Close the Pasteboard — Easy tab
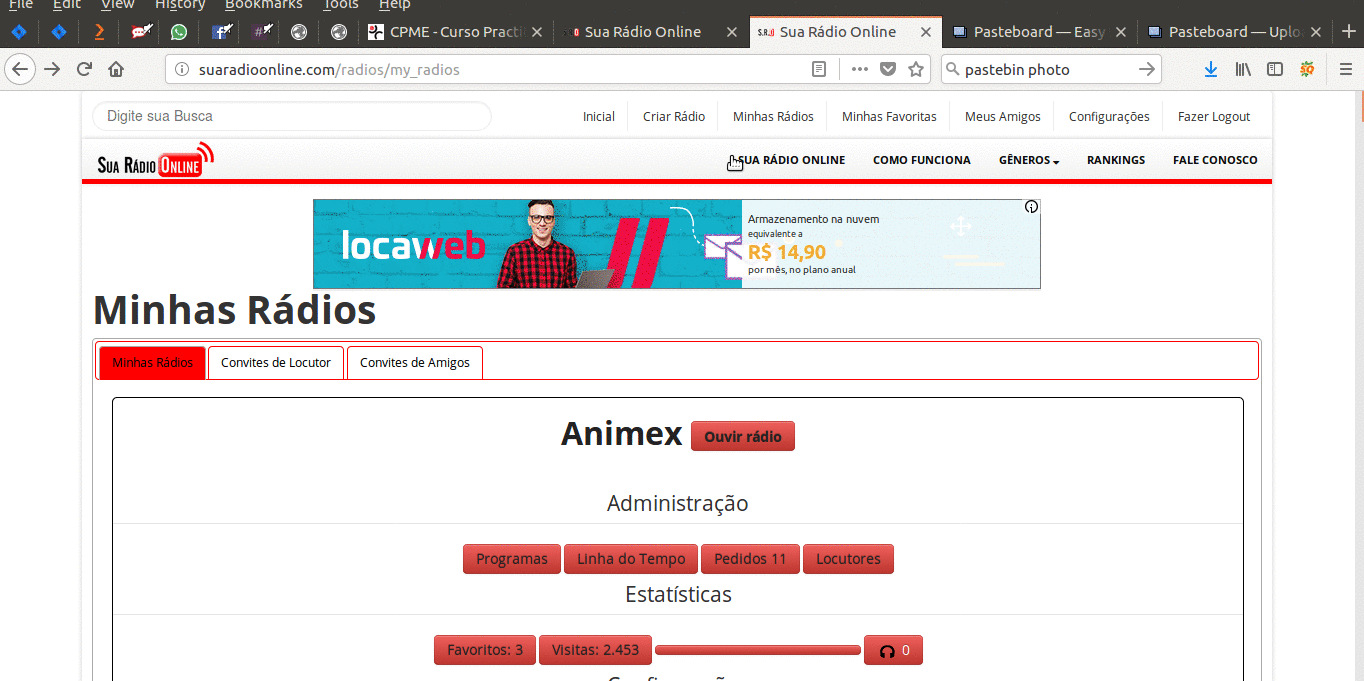The image size is (1364, 681). [x=1120, y=32]
